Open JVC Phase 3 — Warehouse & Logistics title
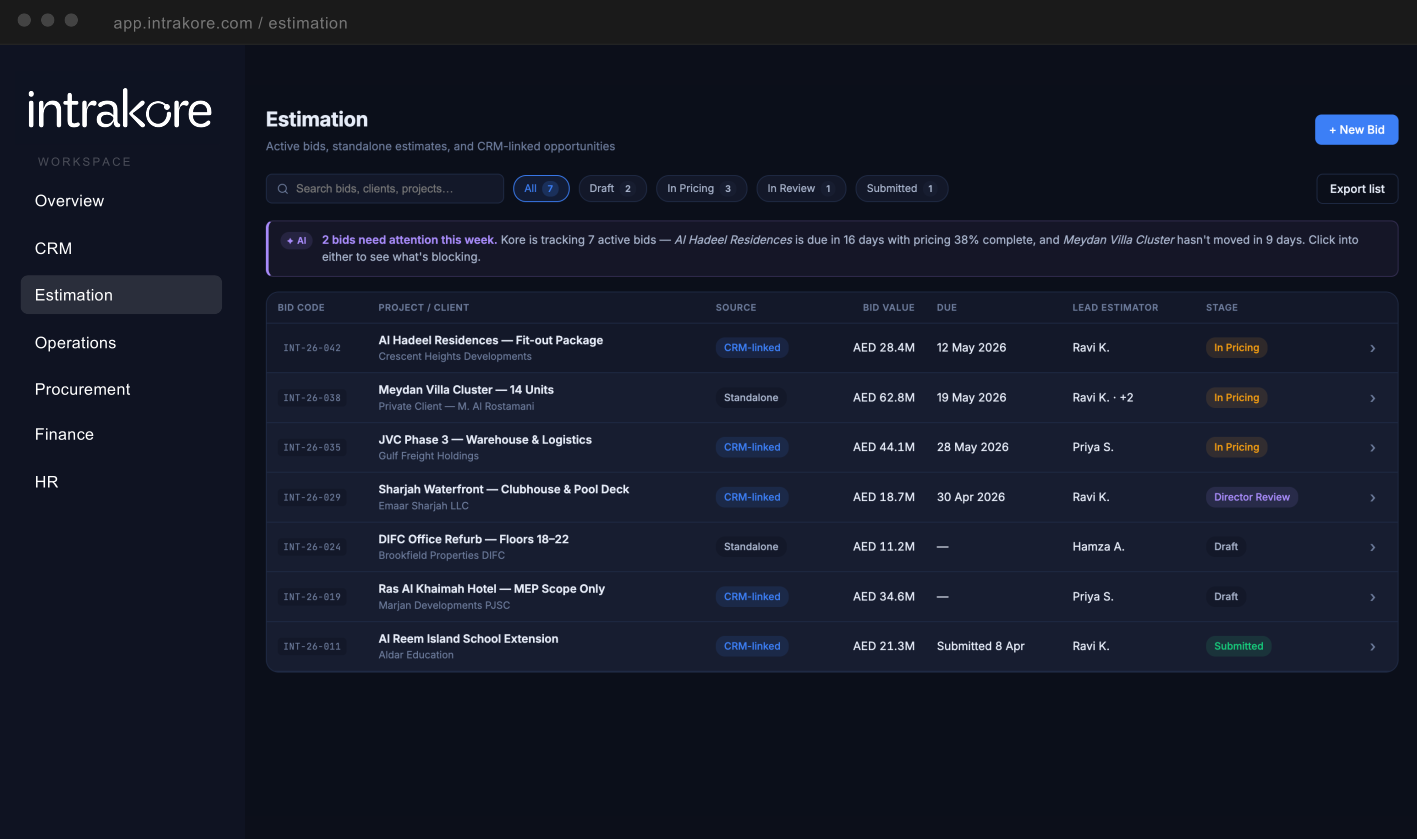 coord(485,440)
